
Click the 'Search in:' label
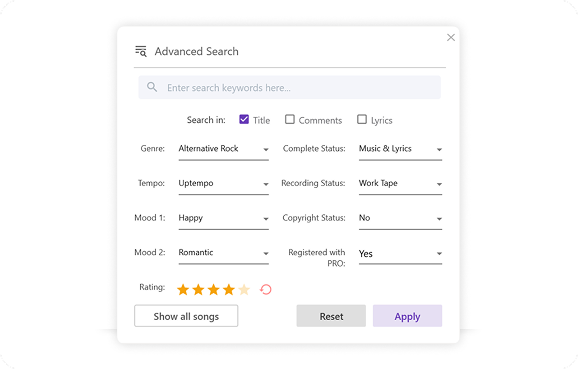pyautogui.click(x=206, y=120)
